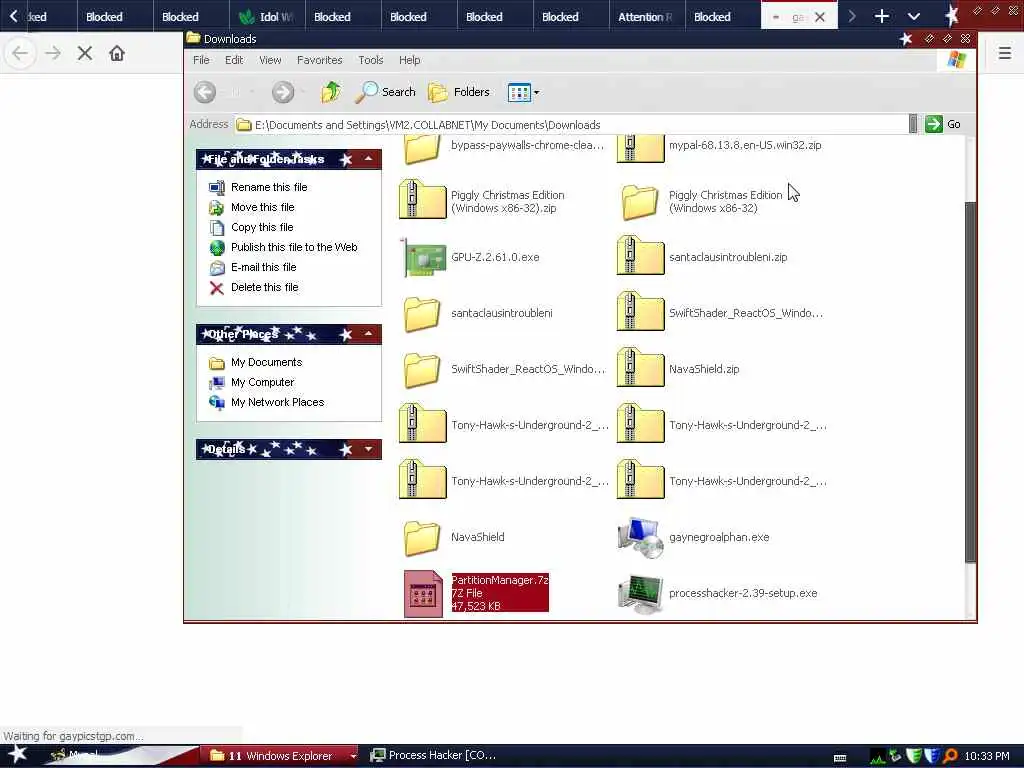Click the Up folder toolbar icon
Screen dimensions: 1024x768
331,92
